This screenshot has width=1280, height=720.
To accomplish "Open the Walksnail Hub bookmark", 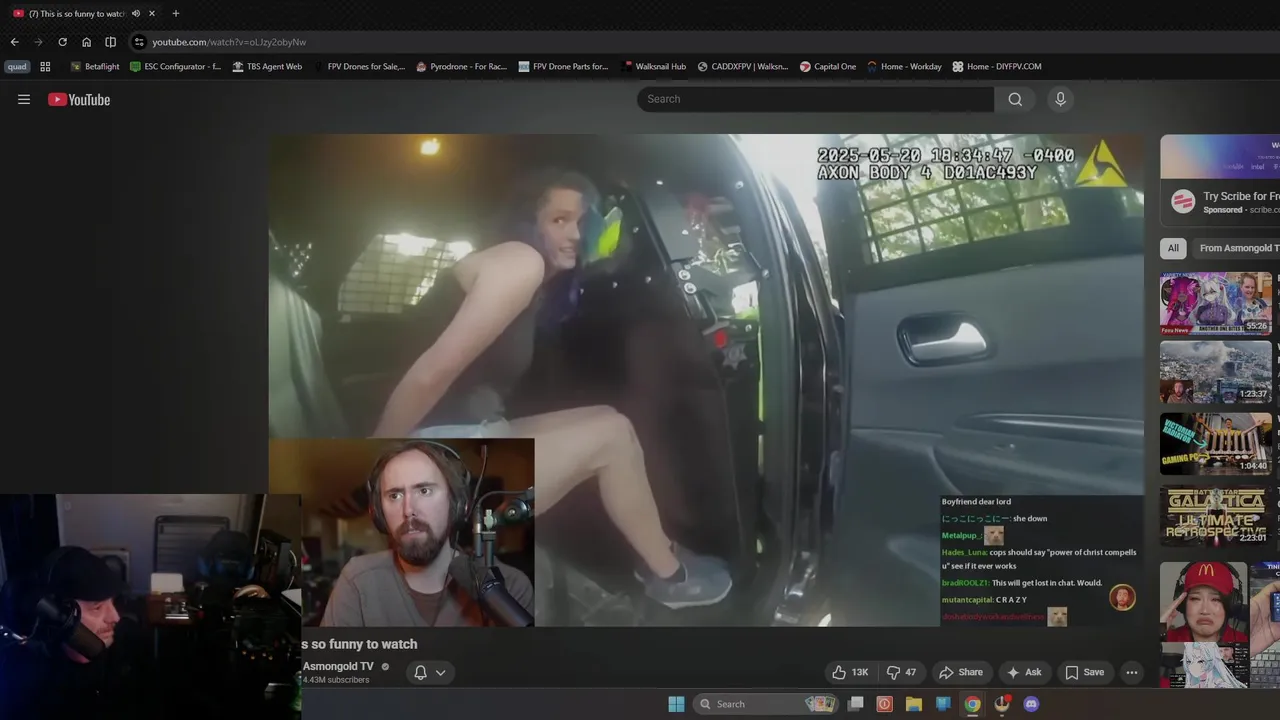I will [x=653, y=67].
